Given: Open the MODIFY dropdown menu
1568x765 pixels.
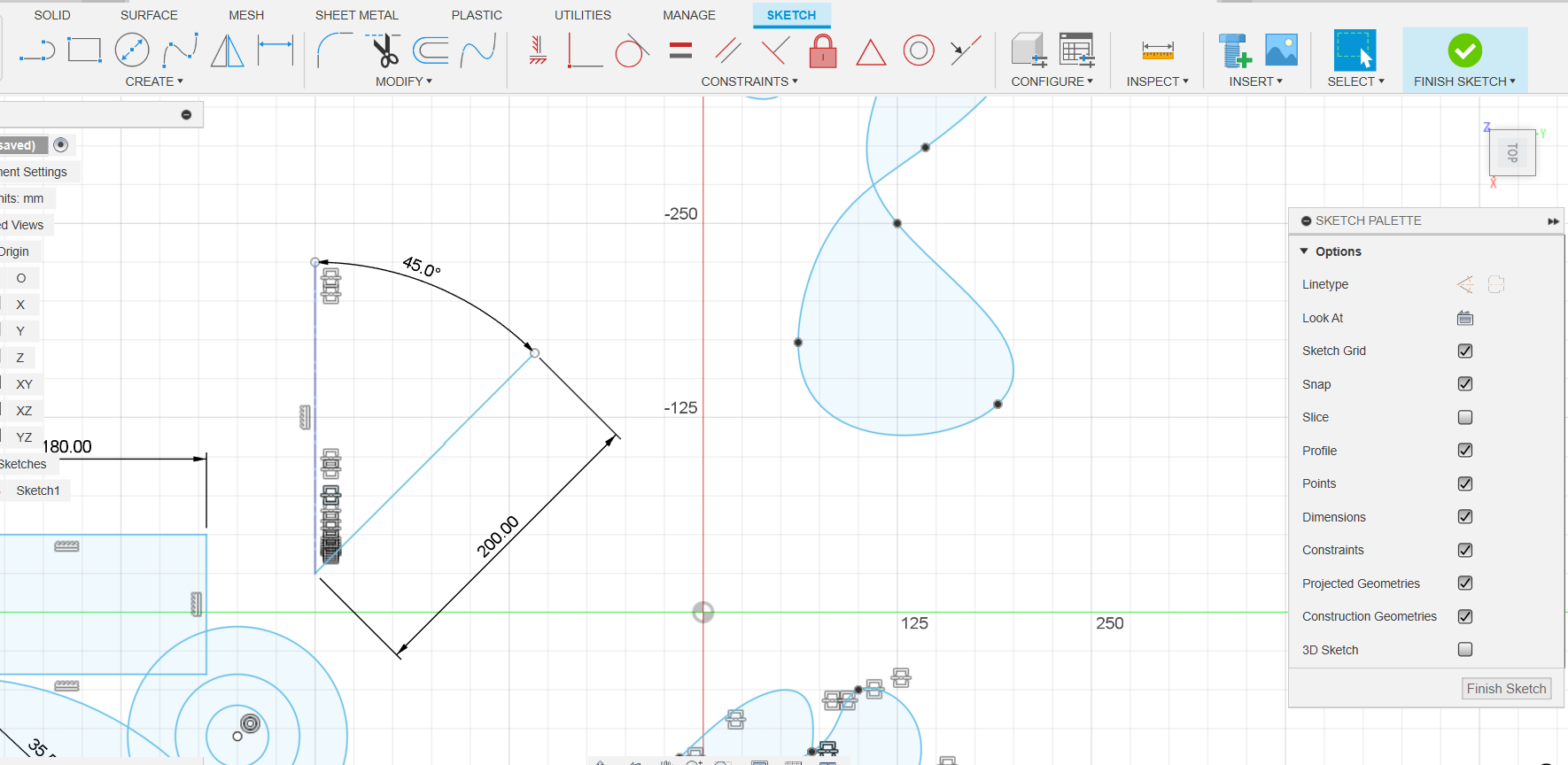Looking at the screenshot, I should tap(404, 81).
